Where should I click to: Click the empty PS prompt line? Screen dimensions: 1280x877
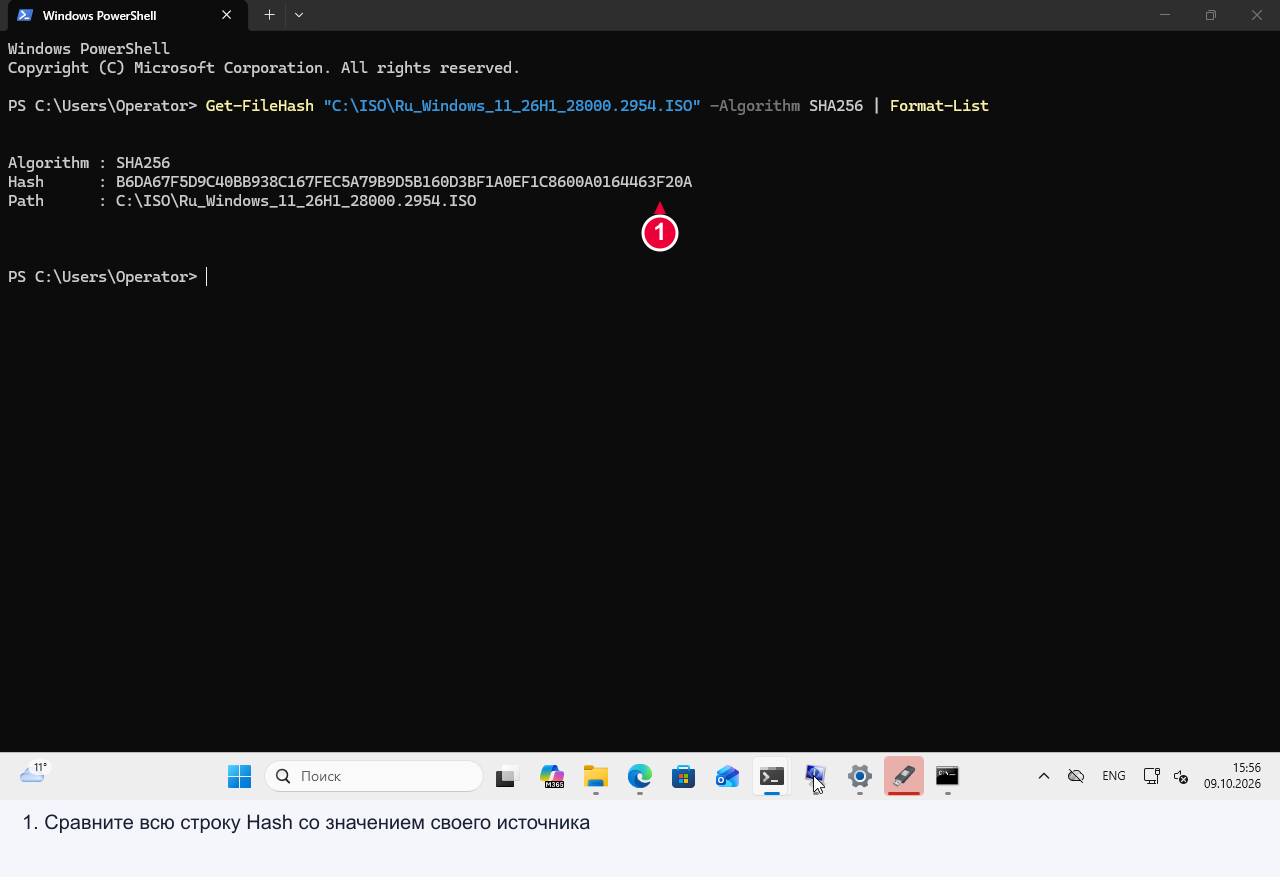coord(108,277)
